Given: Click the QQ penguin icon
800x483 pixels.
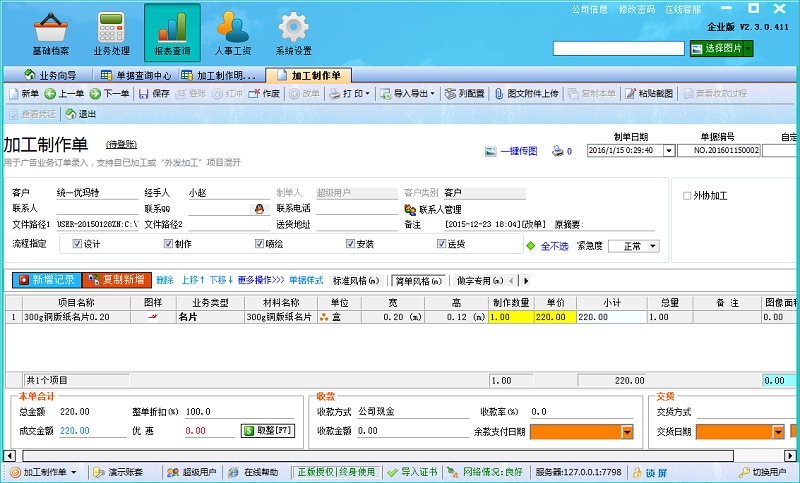Looking at the screenshot, I should [x=259, y=209].
